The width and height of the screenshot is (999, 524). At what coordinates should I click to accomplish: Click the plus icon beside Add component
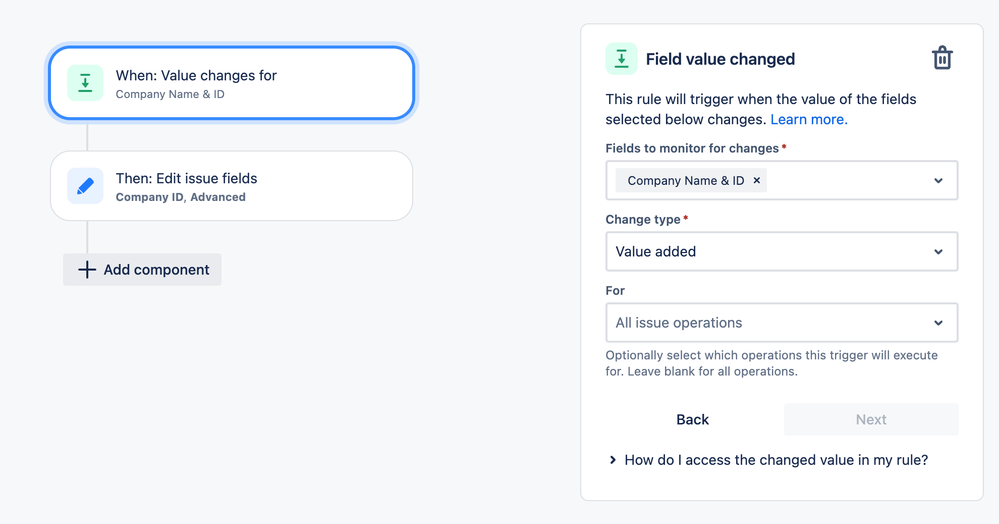[87, 270]
